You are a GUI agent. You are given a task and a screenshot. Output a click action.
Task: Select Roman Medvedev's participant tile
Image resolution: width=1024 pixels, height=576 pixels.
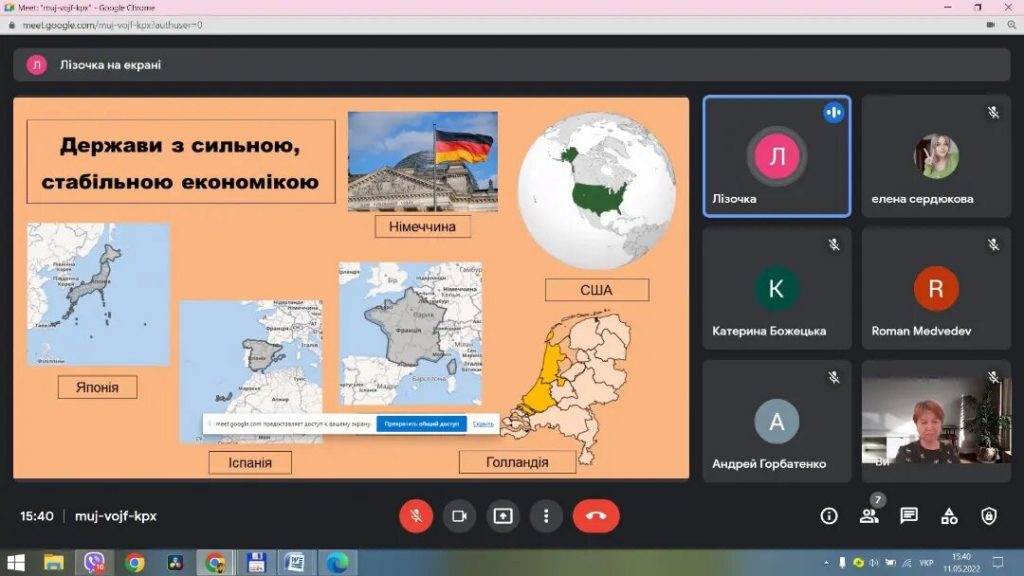tap(936, 289)
